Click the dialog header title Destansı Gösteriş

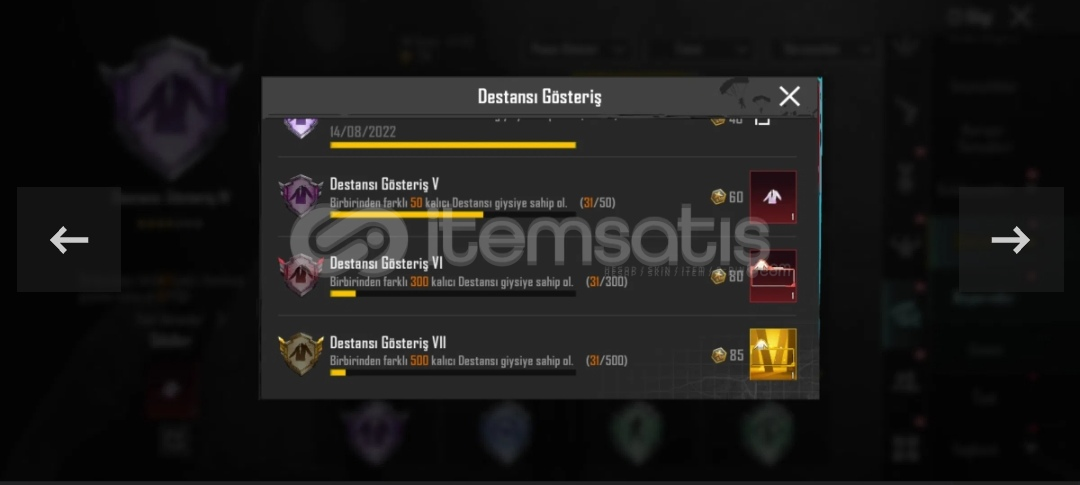point(539,96)
